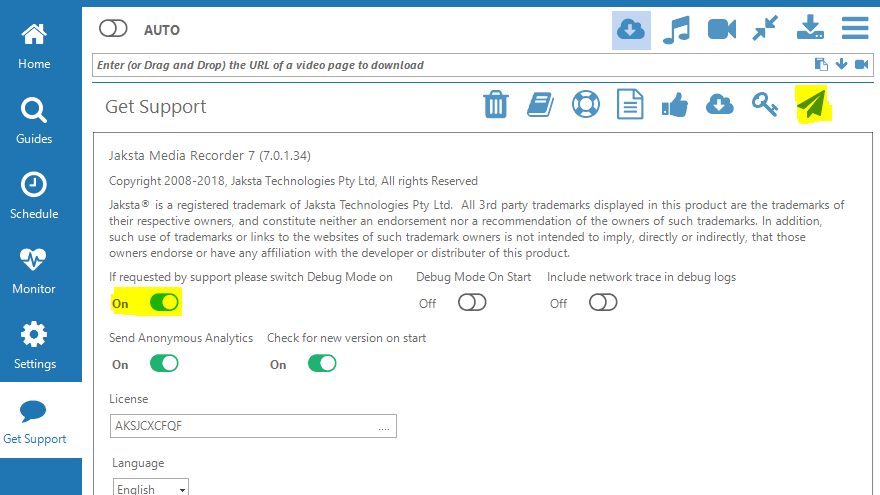Open the Home section in sidebar
Image resolution: width=880 pixels, height=495 pixels.
34,47
